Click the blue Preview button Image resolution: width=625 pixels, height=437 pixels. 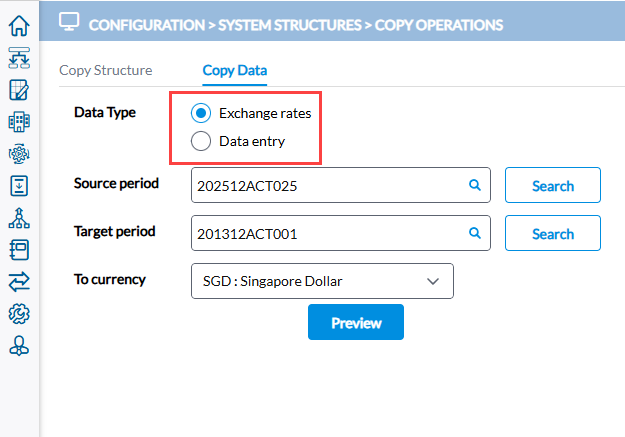click(x=356, y=322)
